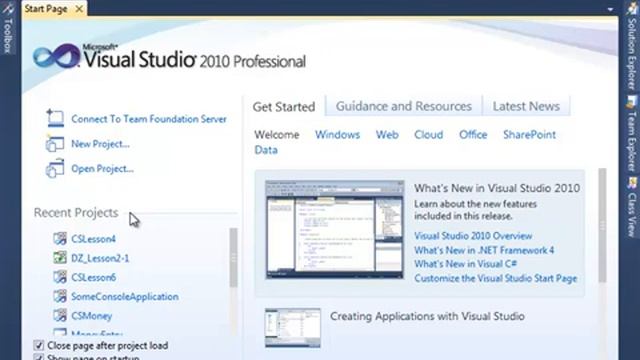Click the Creating Applications with Visual Studio thumbnail
Image resolution: width=640 pixels, height=360 pixels.
pos(293,328)
